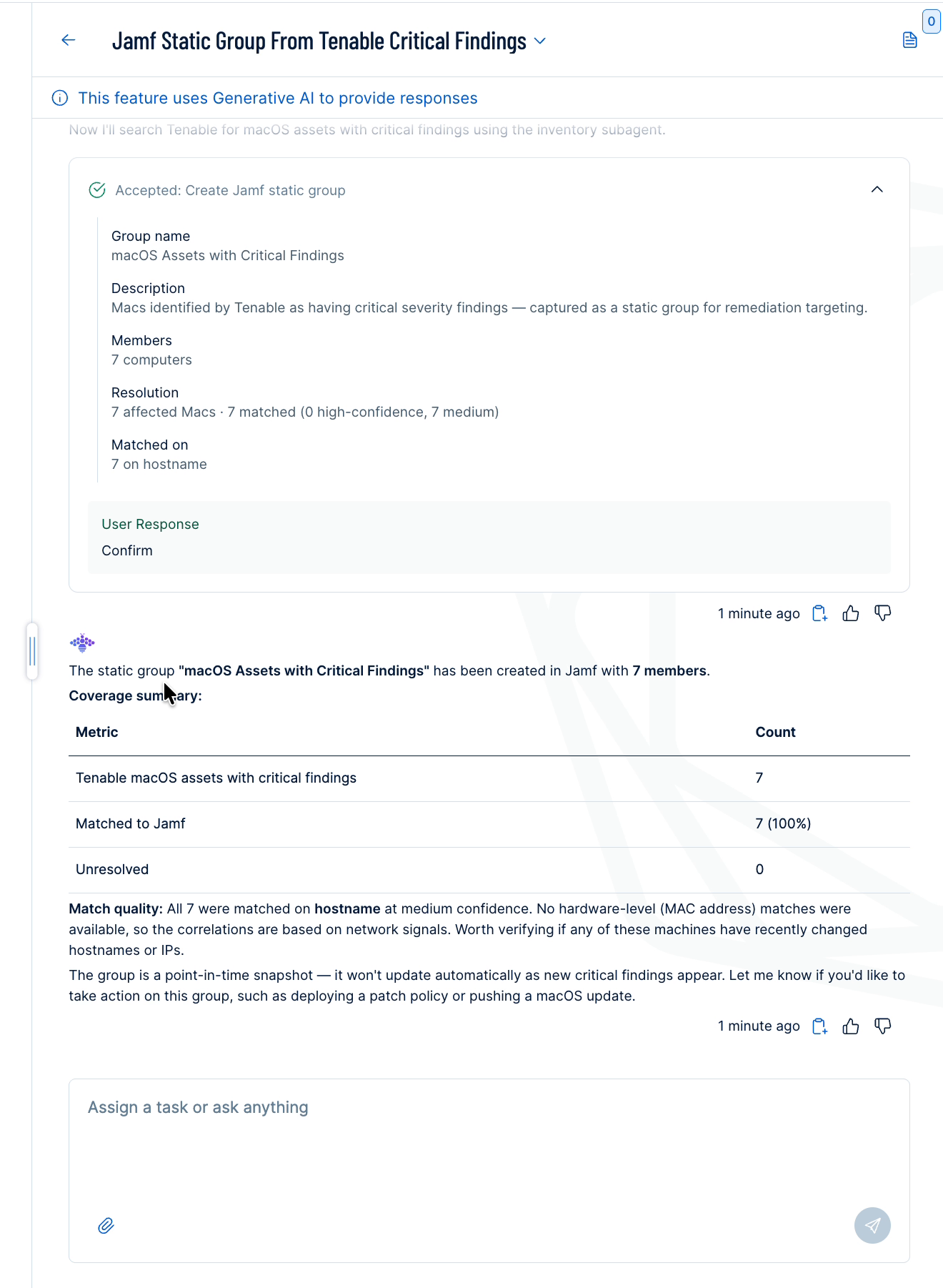
Task: Send the message with paper plane button
Action: [x=872, y=1226]
